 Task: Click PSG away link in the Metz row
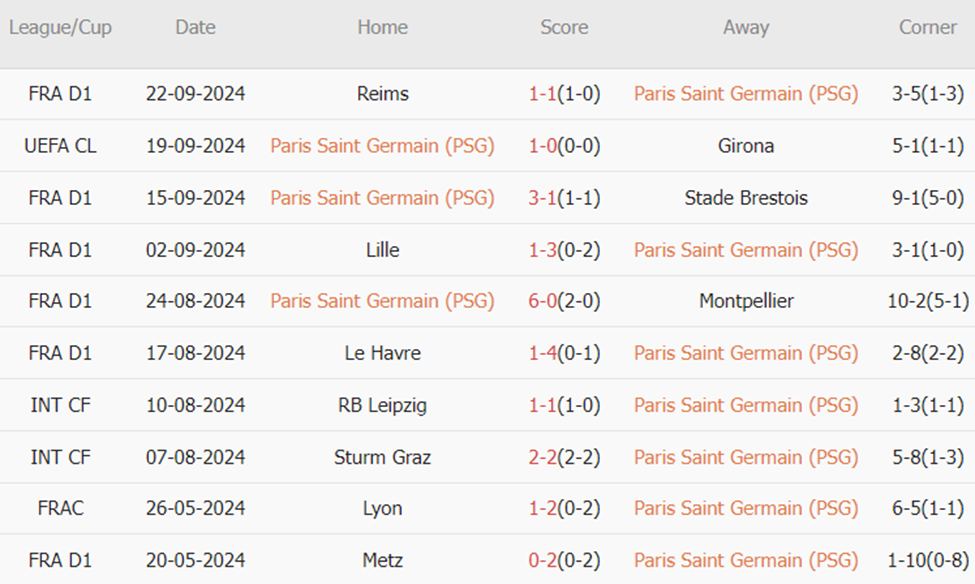pyautogui.click(x=746, y=560)
